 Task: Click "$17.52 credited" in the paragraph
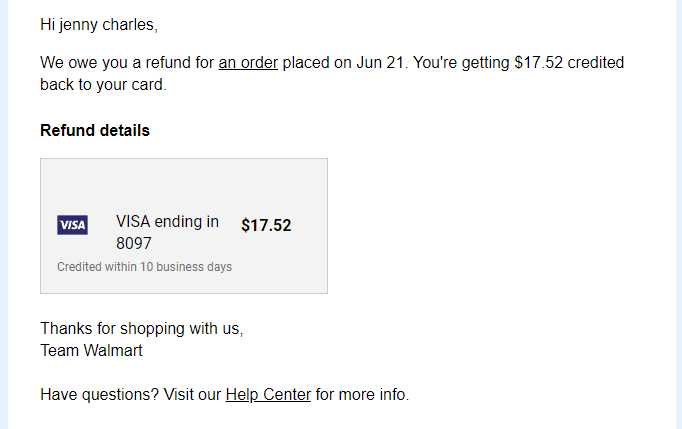tap(569, 63)
